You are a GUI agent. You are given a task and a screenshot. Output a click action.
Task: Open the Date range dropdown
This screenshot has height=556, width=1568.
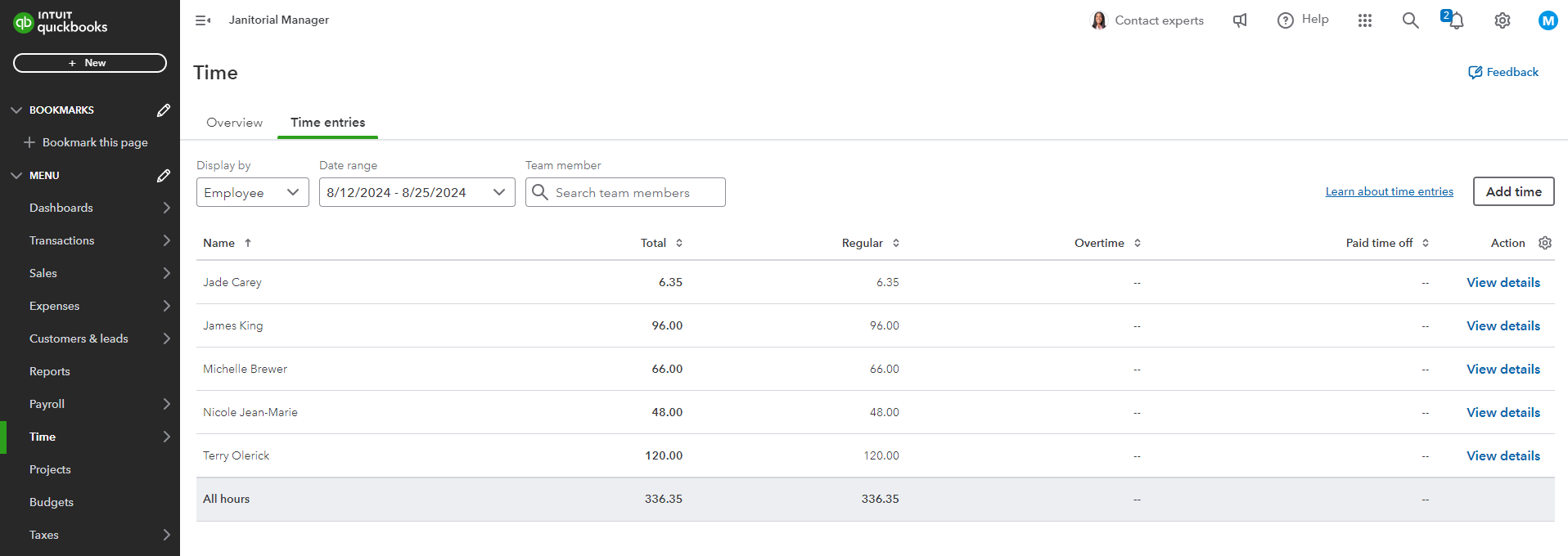click(417, 192)
